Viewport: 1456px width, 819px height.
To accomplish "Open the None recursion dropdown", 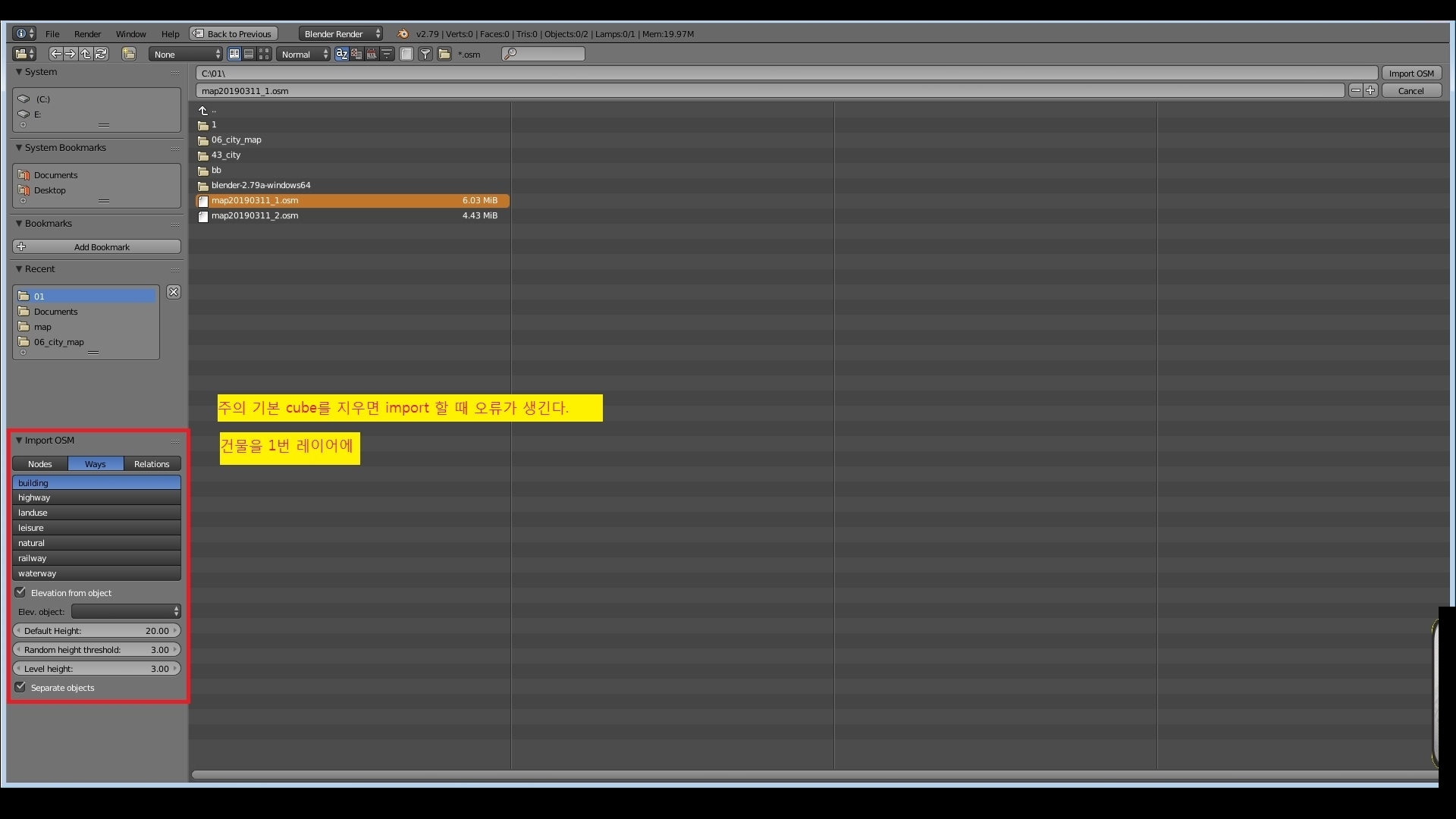I will coord(186,54).
